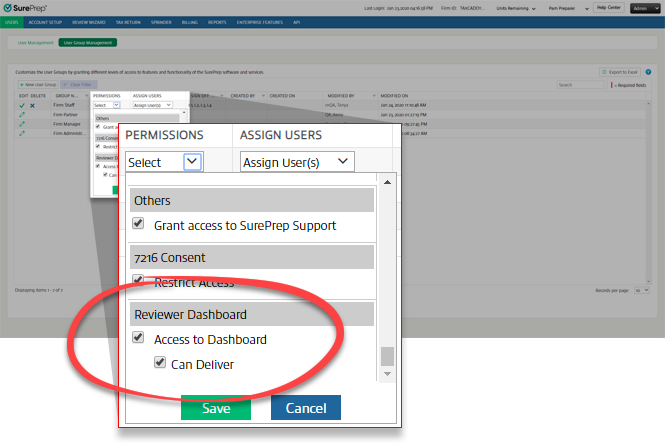This screenshot has height=448, width=665.
Task: Open the Assign User(s) dropdown
Action: pos(297,161)
